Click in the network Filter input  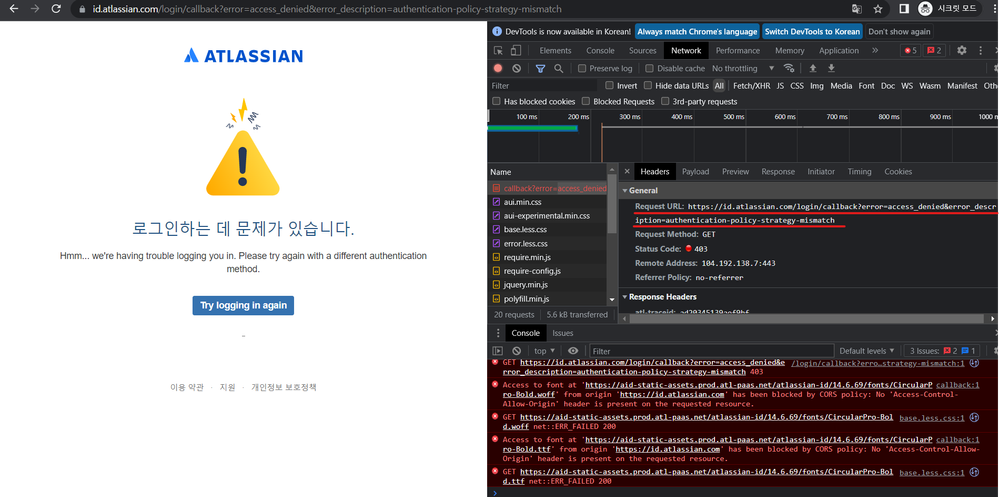tap(543, 85)
